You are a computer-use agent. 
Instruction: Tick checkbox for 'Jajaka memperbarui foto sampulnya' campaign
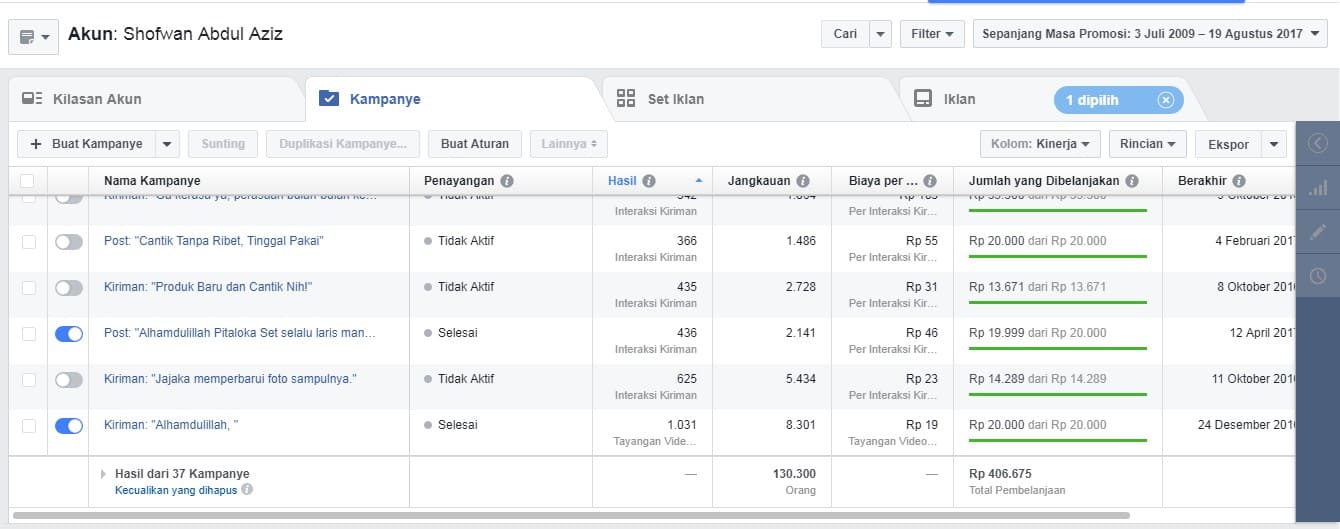pos(29,379)
